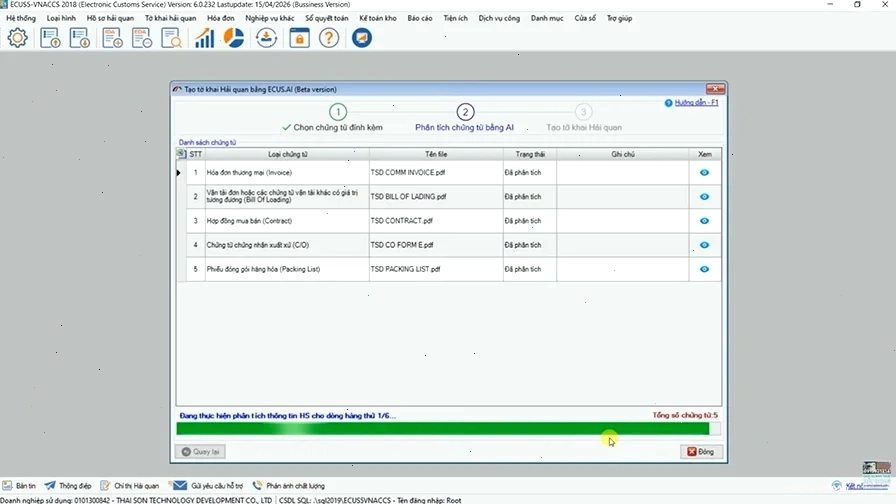Viewport: 896px width, 504px height.
Task: Select the Hóa đơn thương mại (Invoice) row
Action: coord(449,173)
